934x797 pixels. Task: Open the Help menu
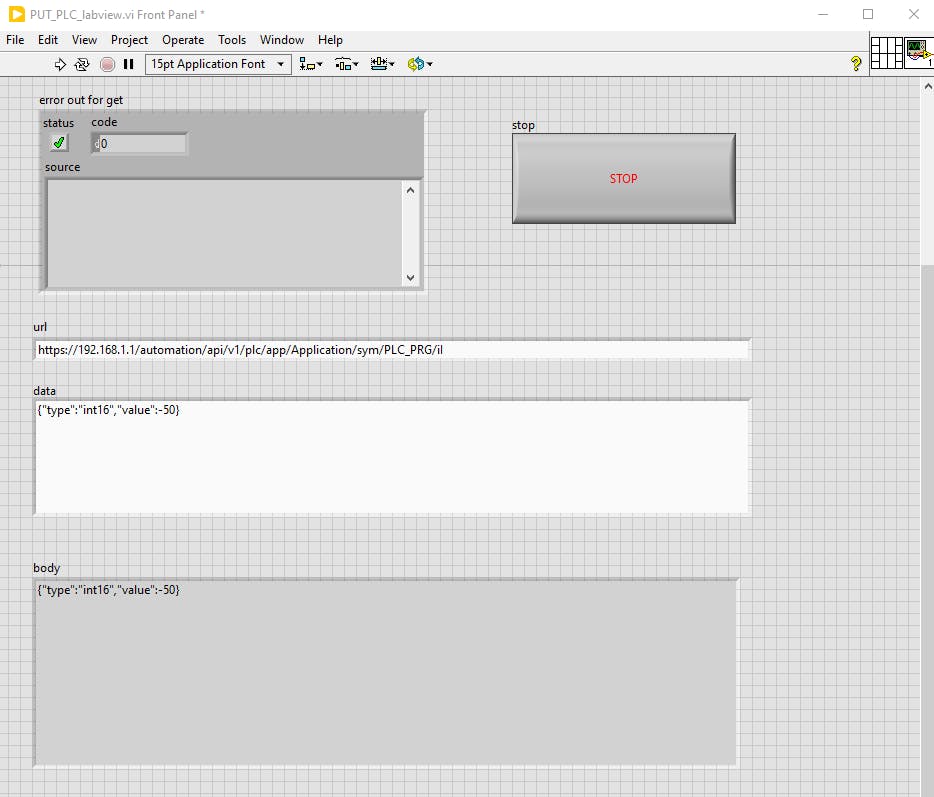pos(330,40)
